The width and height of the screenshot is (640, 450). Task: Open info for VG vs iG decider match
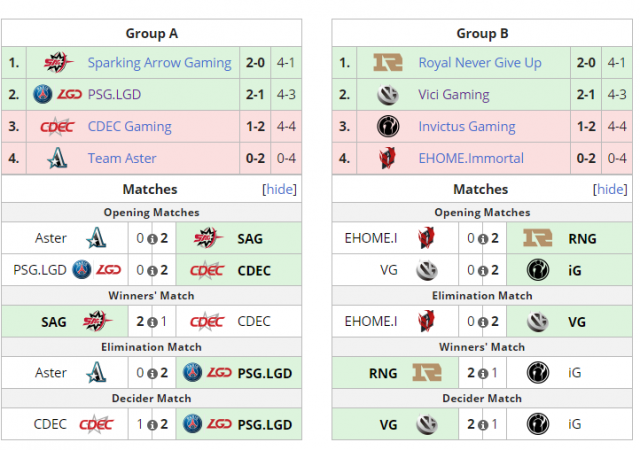[x=484, y=424]
